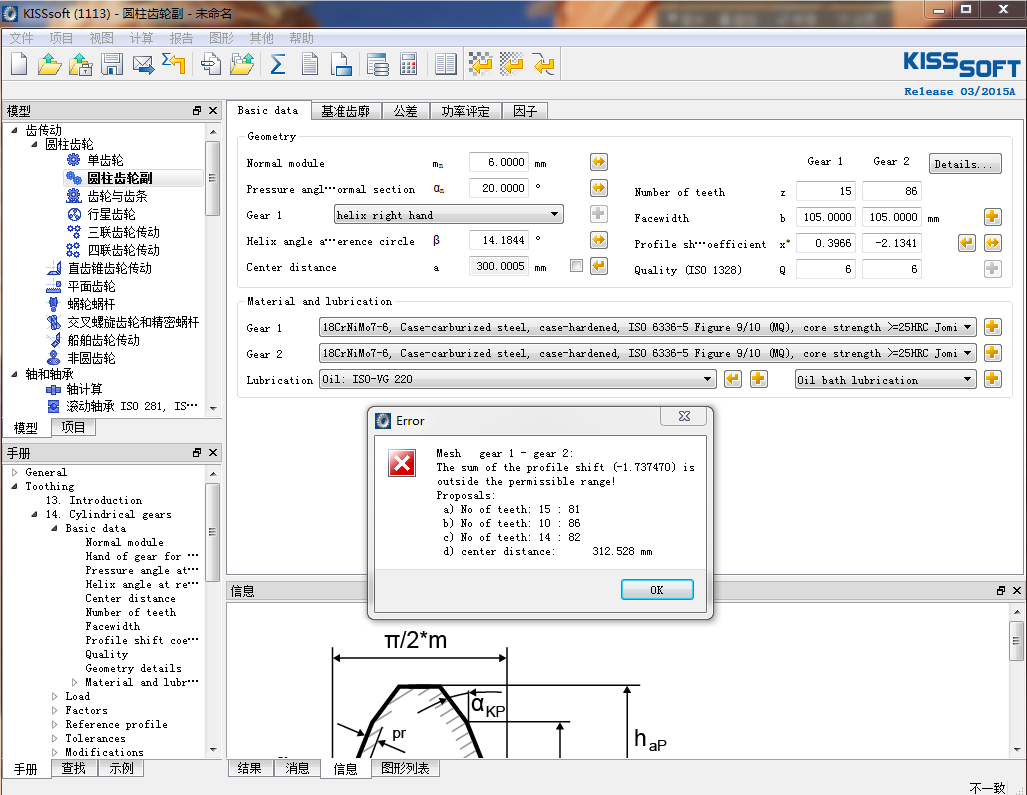Toggle the Center distance checkbox

coord(576,266)
